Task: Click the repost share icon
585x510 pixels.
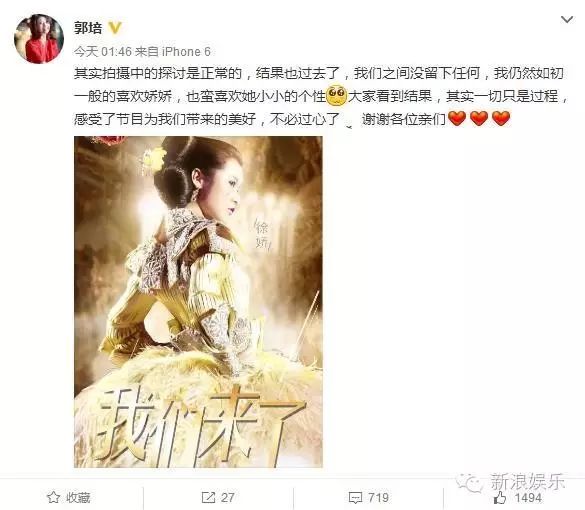Action: [208, 497]
